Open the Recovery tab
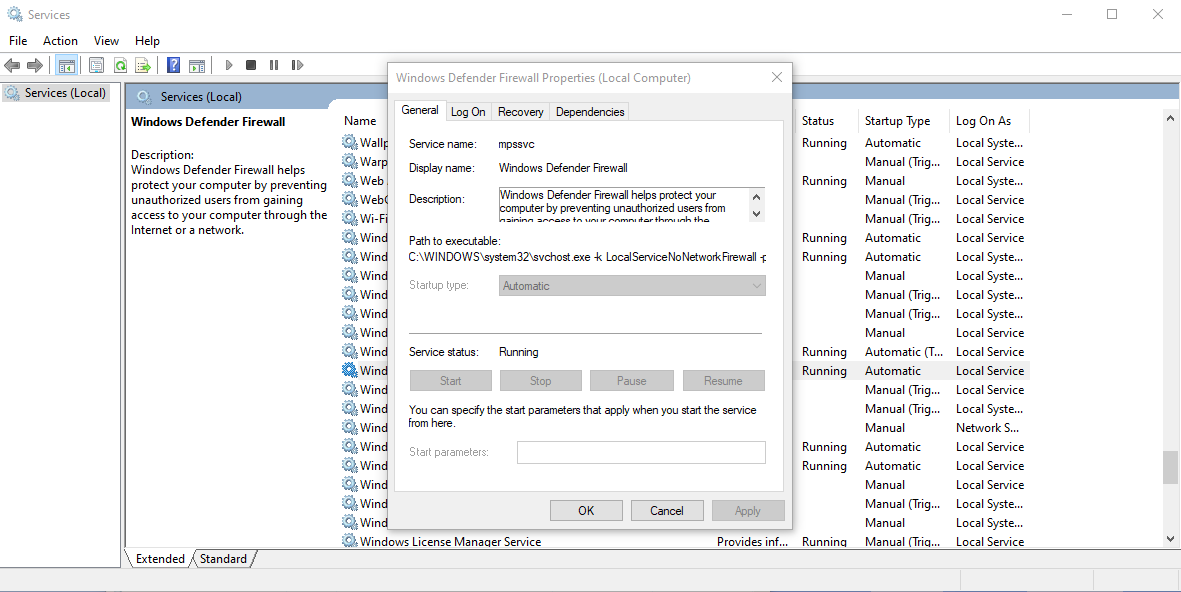Viewport: 1181px width, 592px height. tap(520, 112)
